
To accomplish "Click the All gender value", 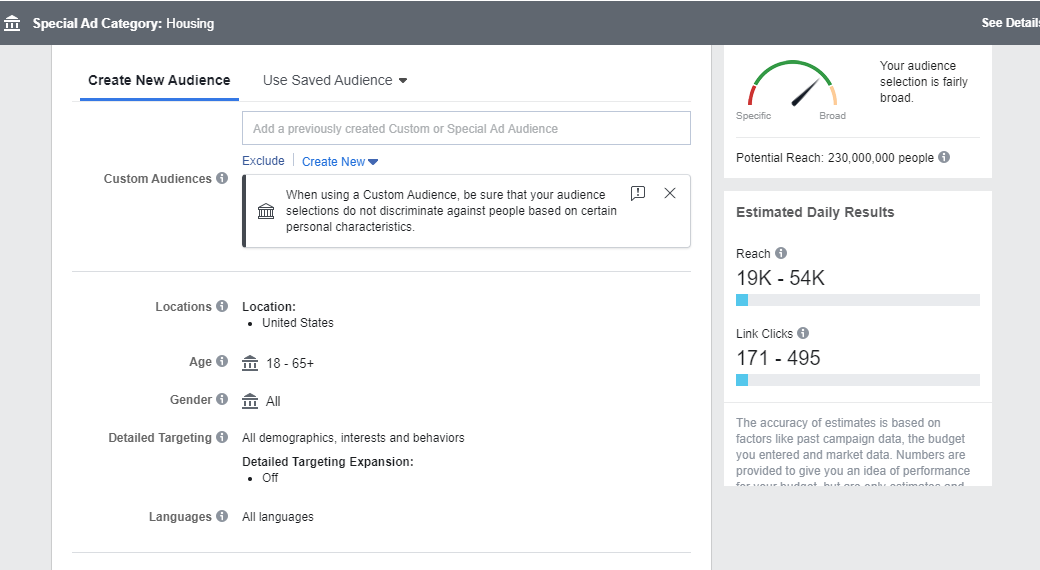I will (x=273, y=401).
